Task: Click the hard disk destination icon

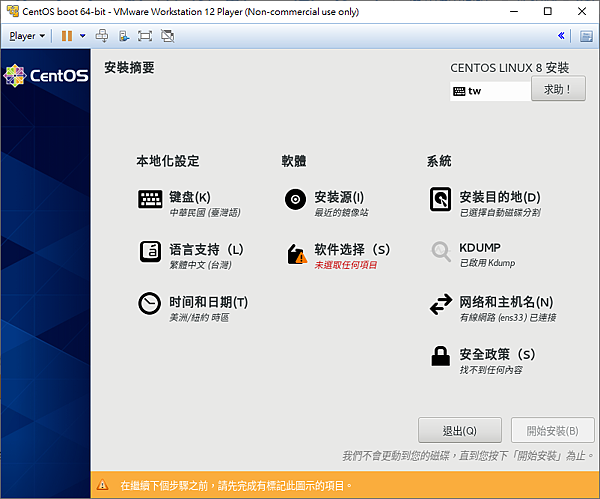Action: tap(440, 199)
